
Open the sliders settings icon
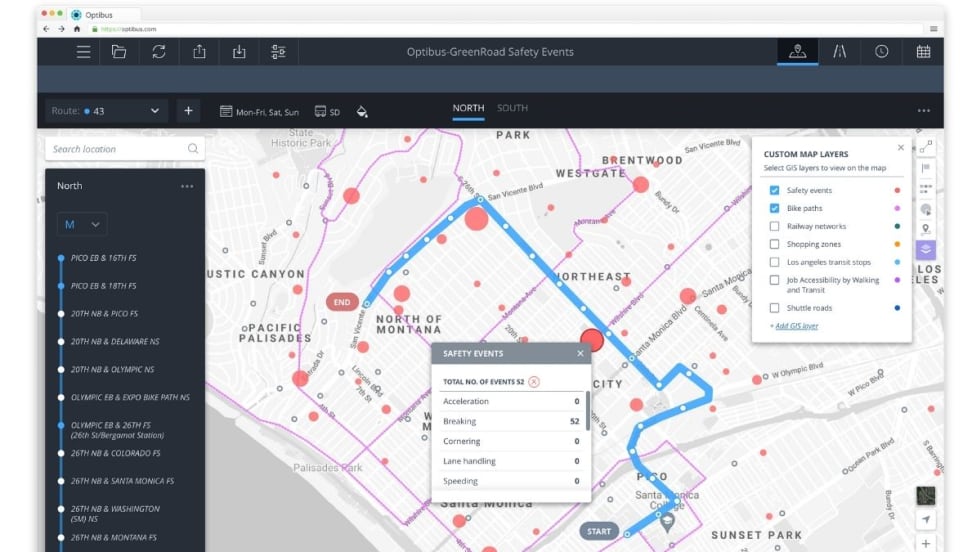point(279,52)
